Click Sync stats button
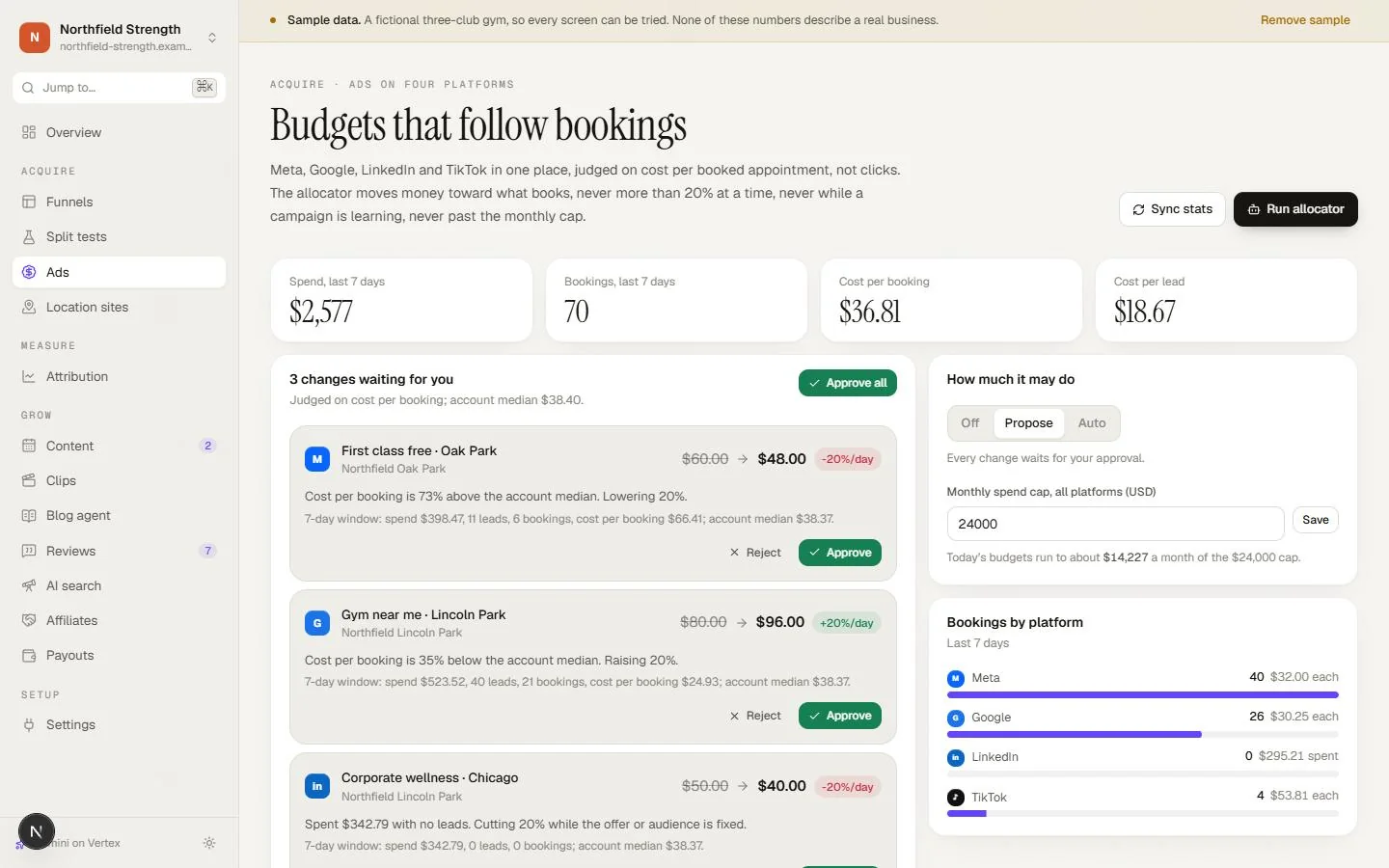1389x868 pixels. (x=1172, y=209)
